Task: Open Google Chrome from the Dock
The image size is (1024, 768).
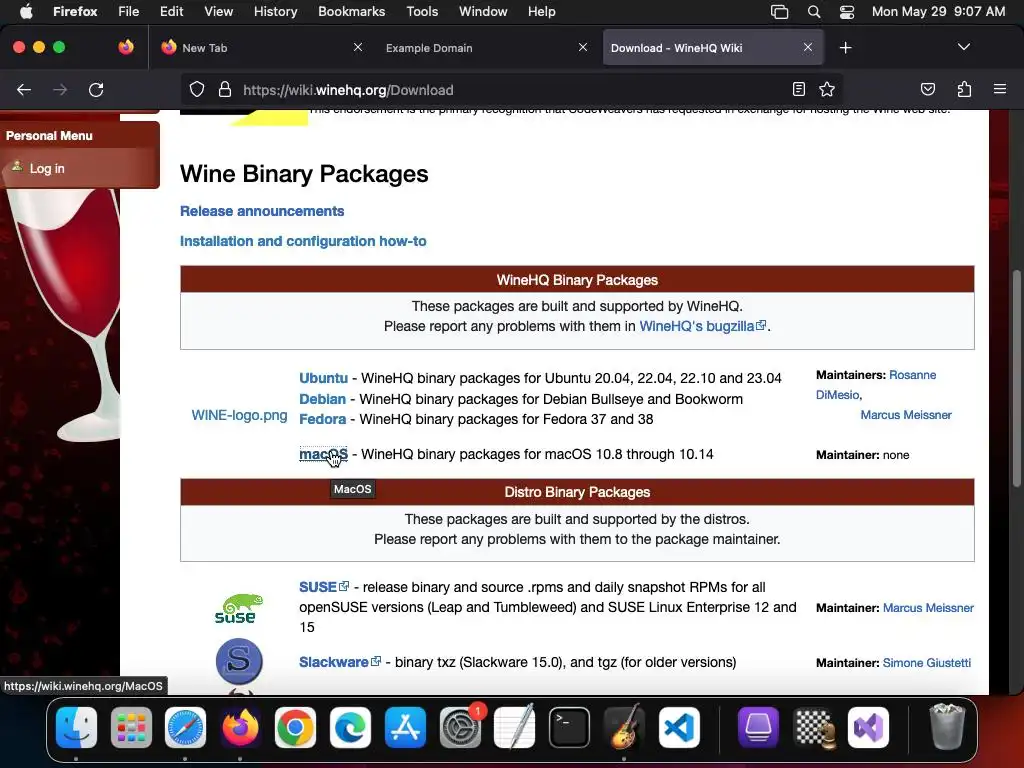Action: 295,728
